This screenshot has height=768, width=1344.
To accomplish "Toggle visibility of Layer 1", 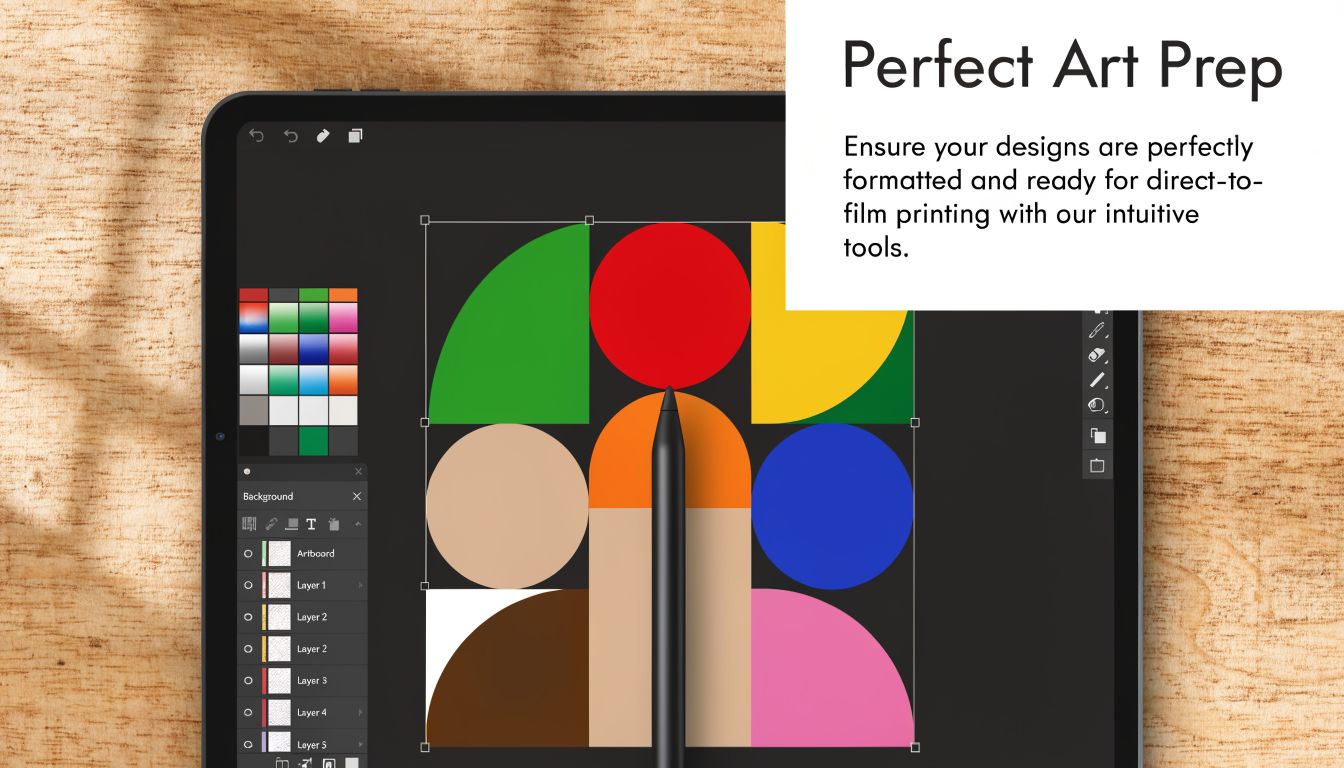I will point(248,585).
